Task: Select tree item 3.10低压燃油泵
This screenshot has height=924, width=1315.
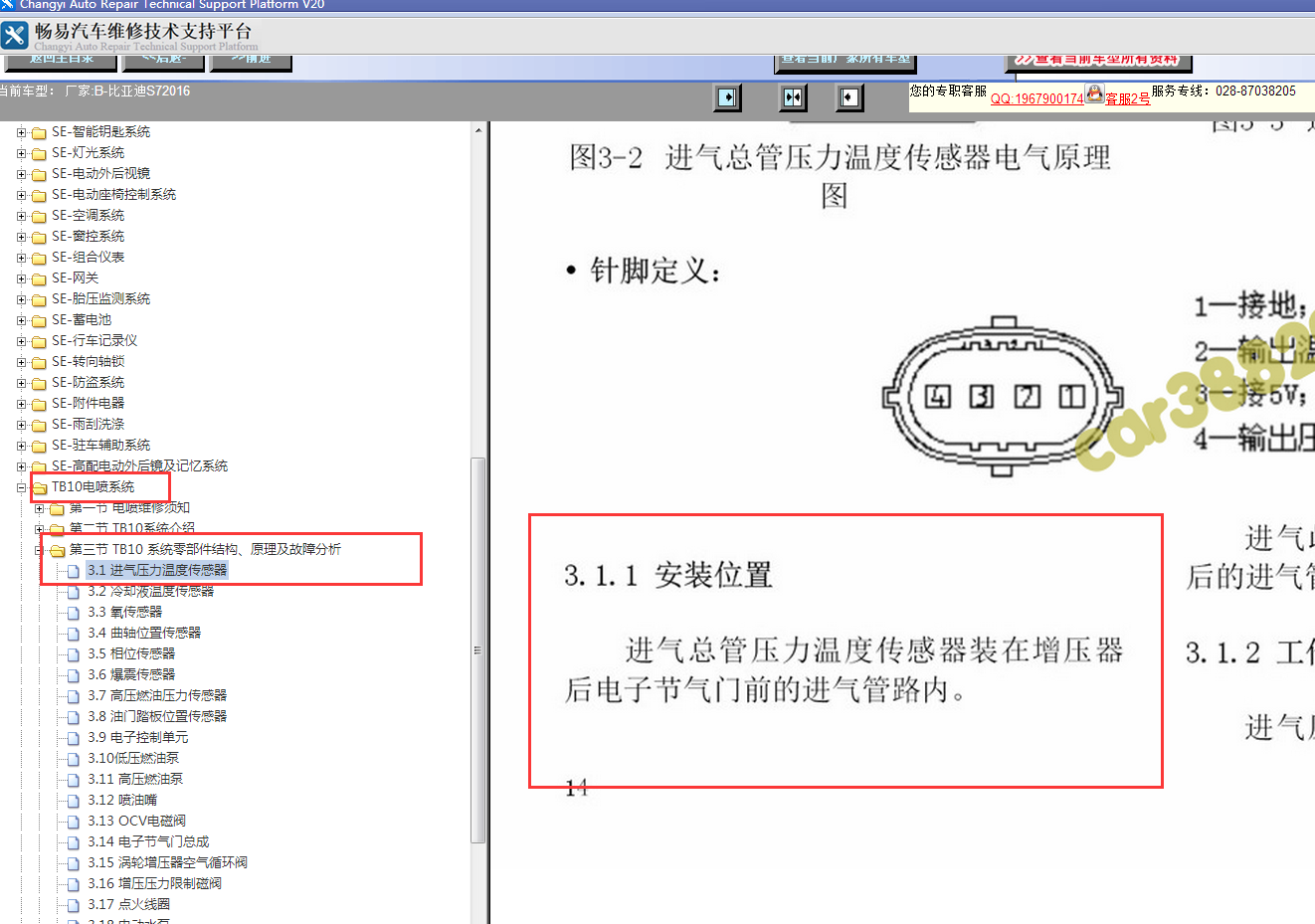Action: tap(133, 759)
